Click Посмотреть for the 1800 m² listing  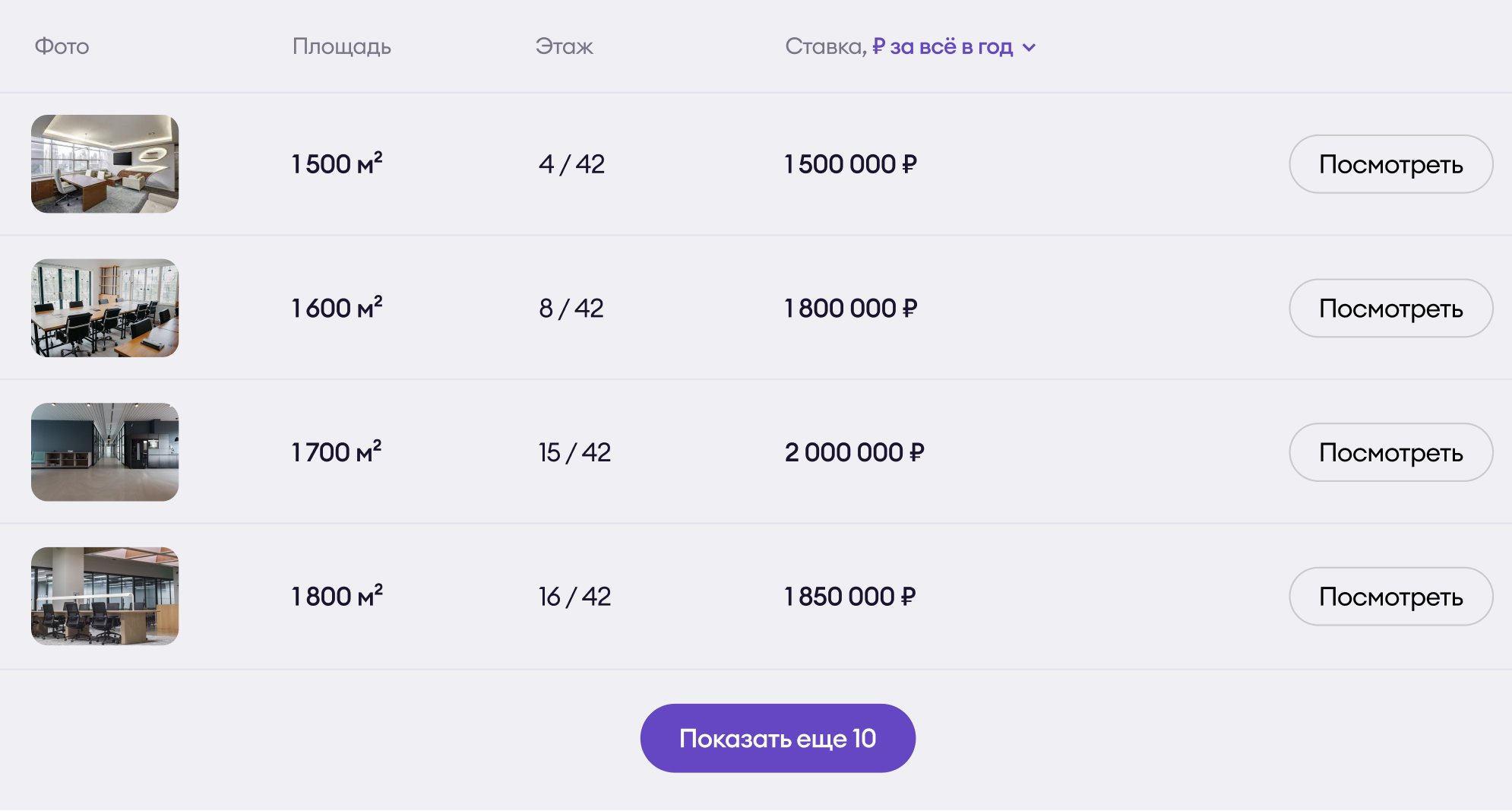coord(1390,597)
